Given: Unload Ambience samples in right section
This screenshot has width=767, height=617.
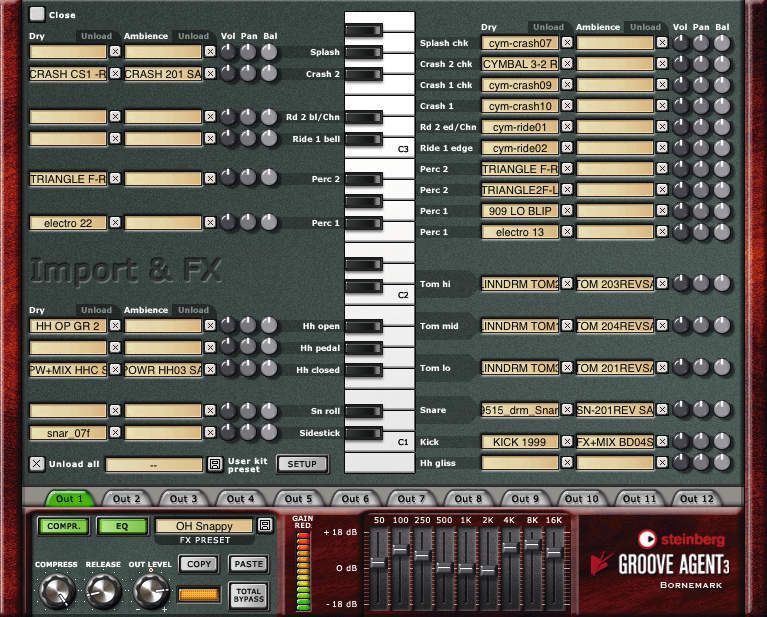Looking at the screenshot, I should tap(645, 27).
